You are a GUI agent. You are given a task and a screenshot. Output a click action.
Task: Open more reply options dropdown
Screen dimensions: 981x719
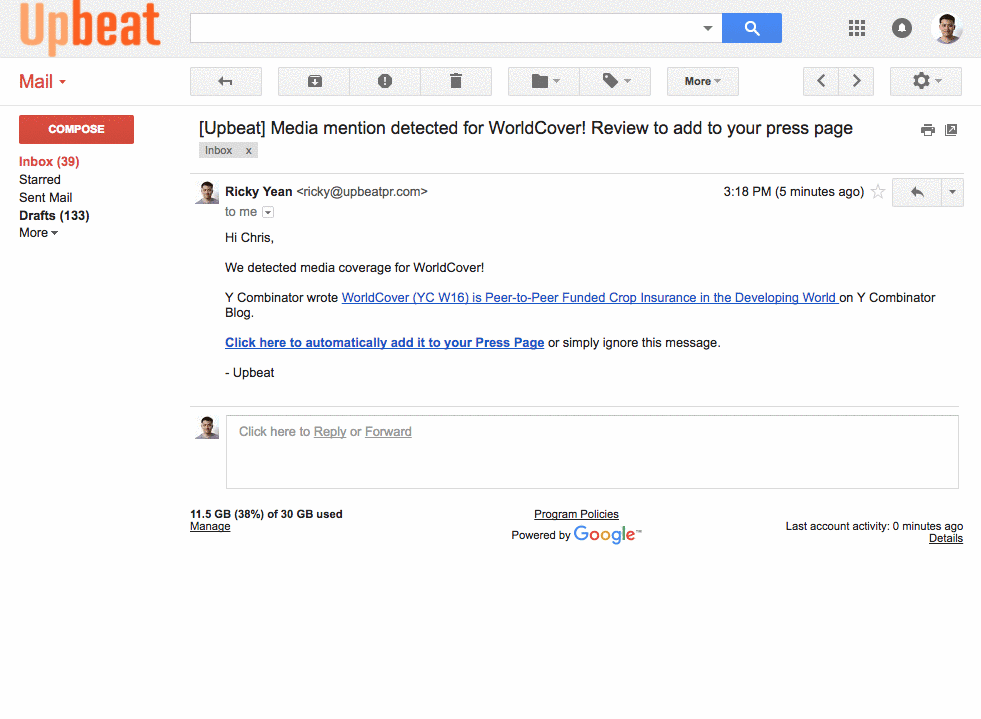tap(952, 192)
